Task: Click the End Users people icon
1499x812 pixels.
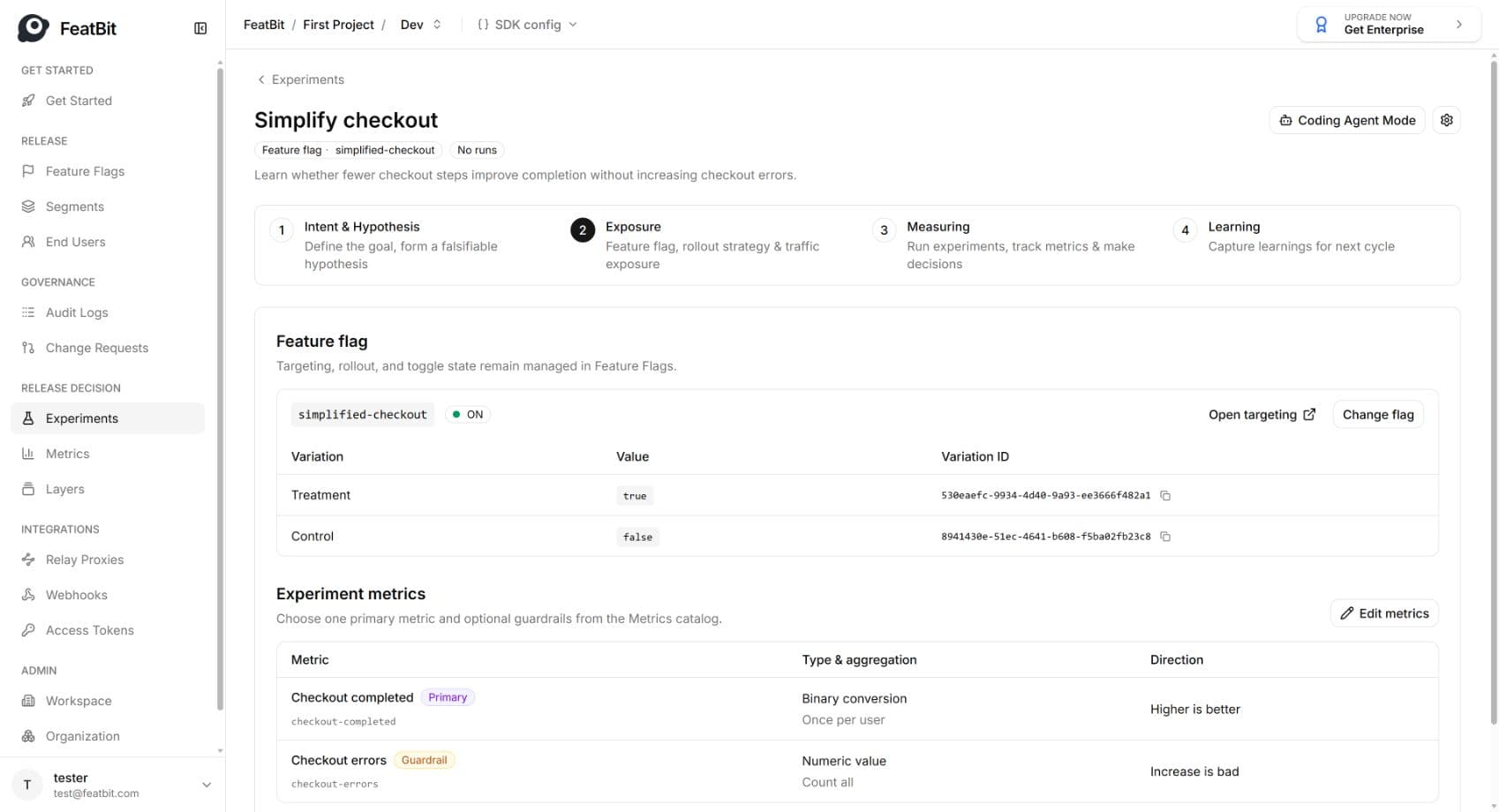Action: pos(28,242)
